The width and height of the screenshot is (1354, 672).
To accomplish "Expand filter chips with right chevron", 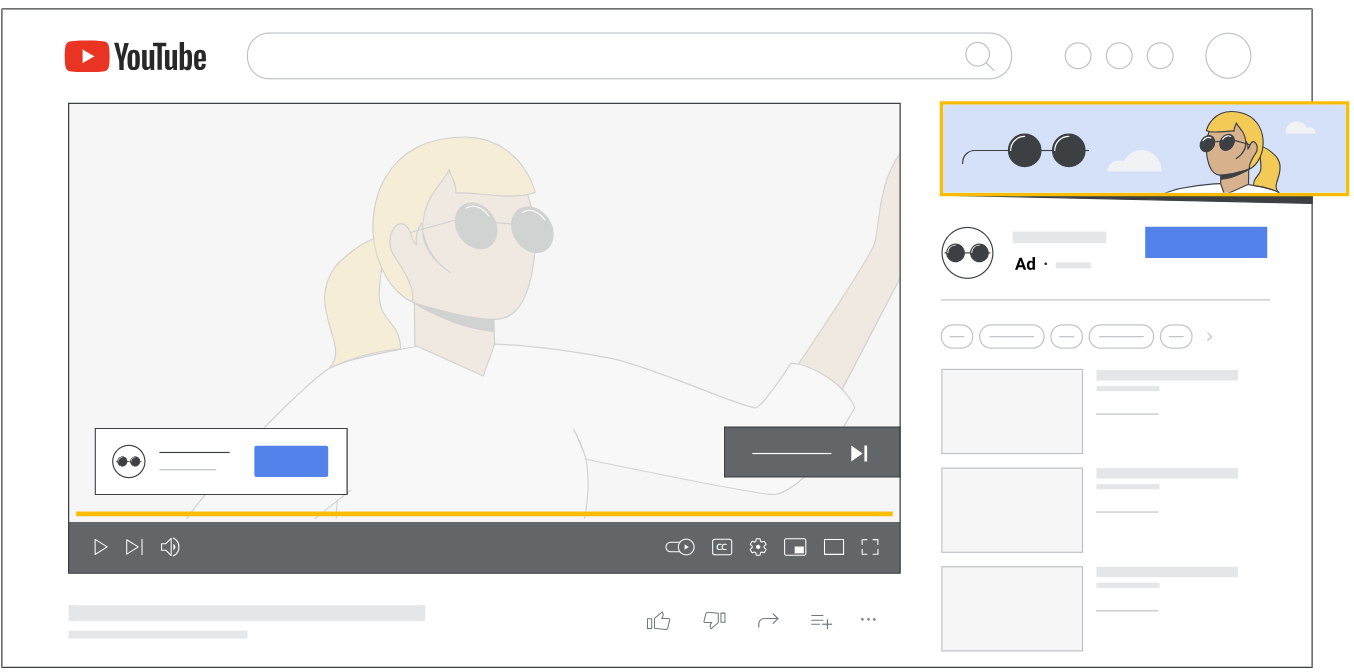I will click(1209, 337).
